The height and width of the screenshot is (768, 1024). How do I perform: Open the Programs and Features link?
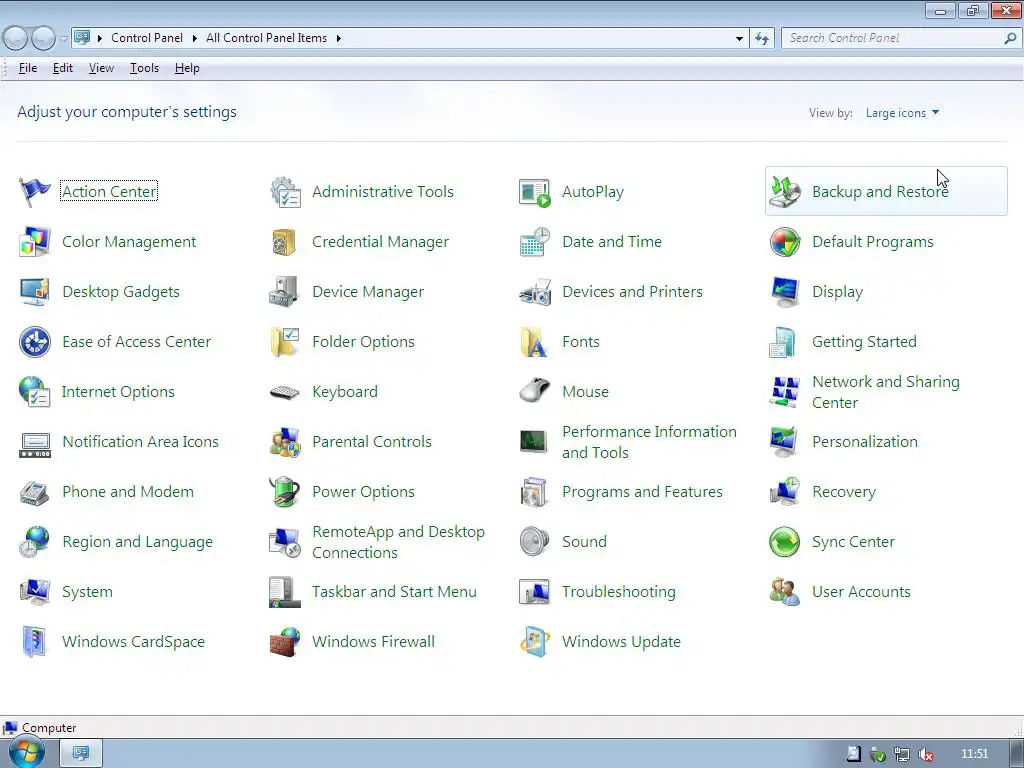642,492
